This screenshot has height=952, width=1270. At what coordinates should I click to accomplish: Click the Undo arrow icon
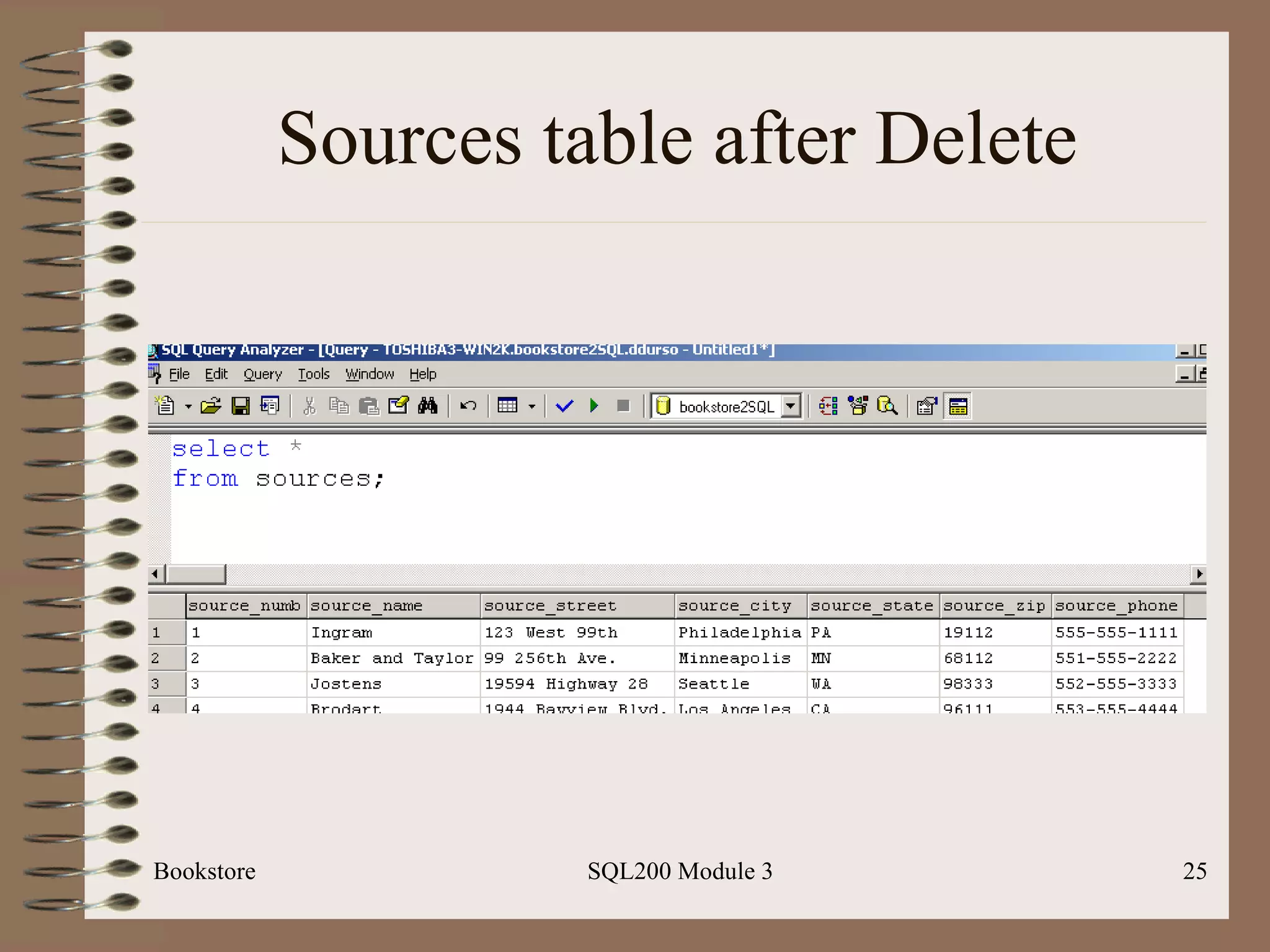click(468, 406)
